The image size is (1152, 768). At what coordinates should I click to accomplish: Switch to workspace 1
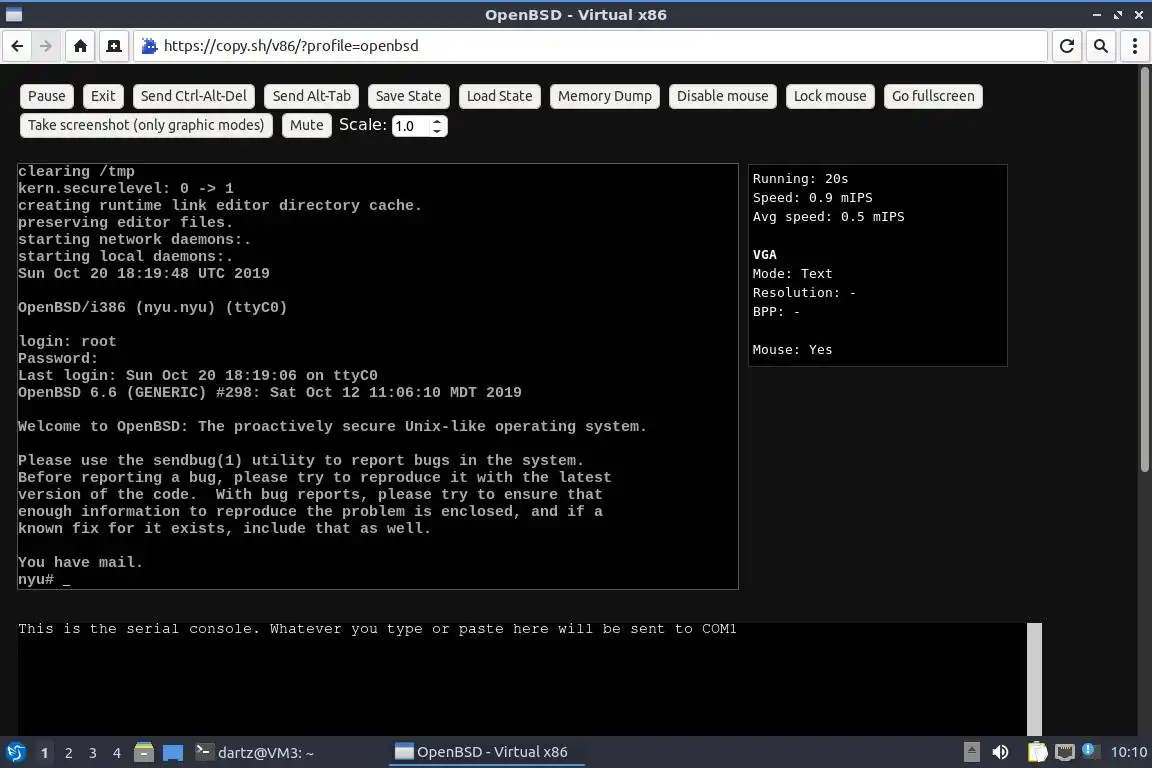click(x=44, y=753)
